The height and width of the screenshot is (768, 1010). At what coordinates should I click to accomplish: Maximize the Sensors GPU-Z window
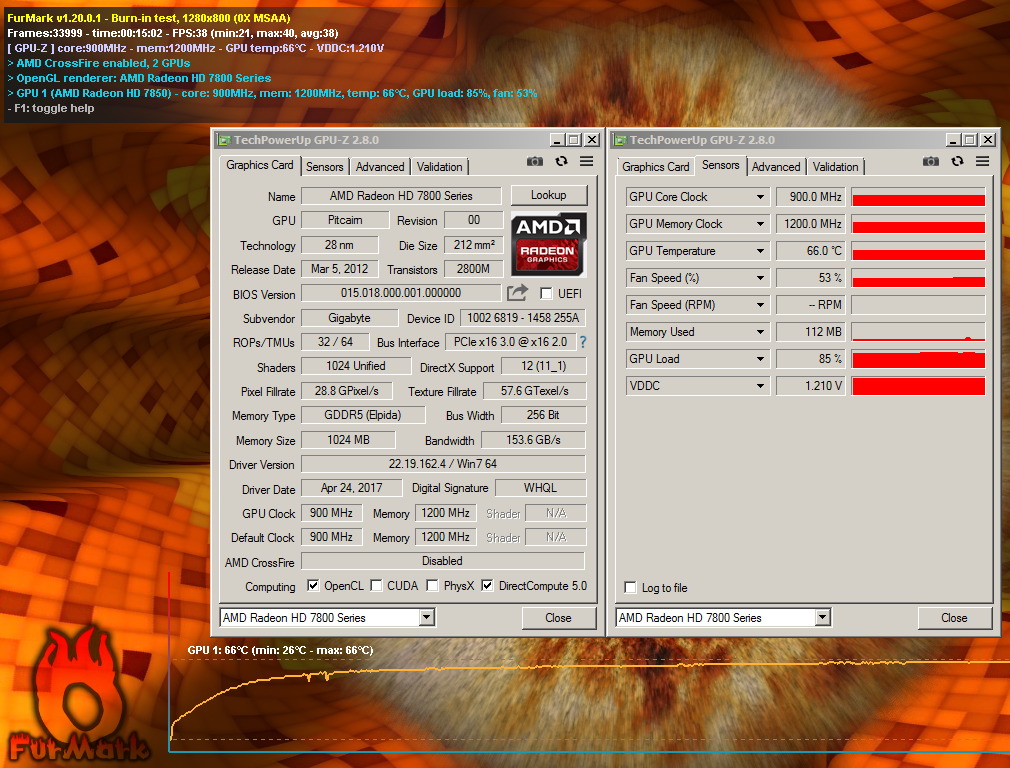click(970, 140)
